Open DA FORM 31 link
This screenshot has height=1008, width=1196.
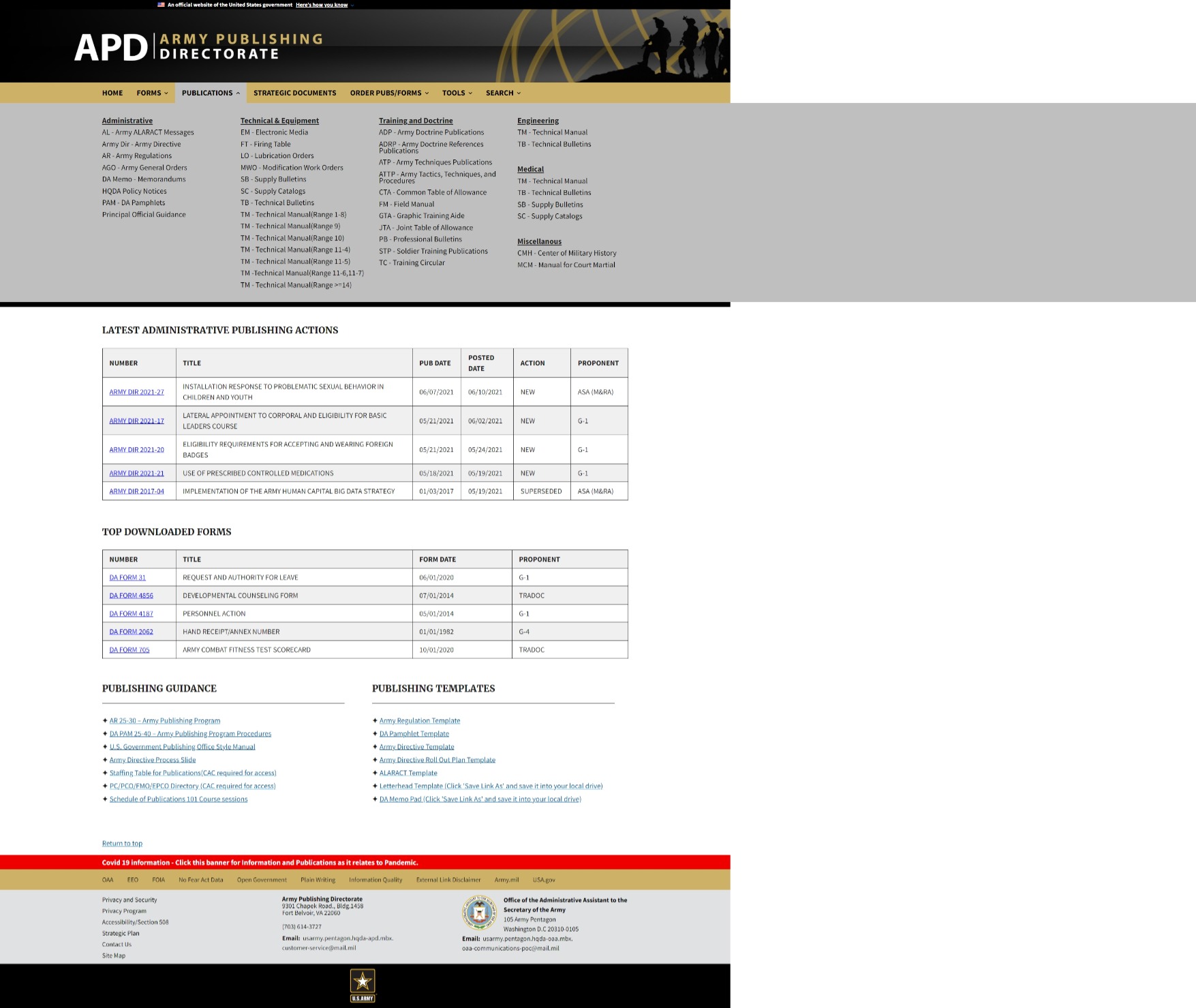tap(127, 577)
